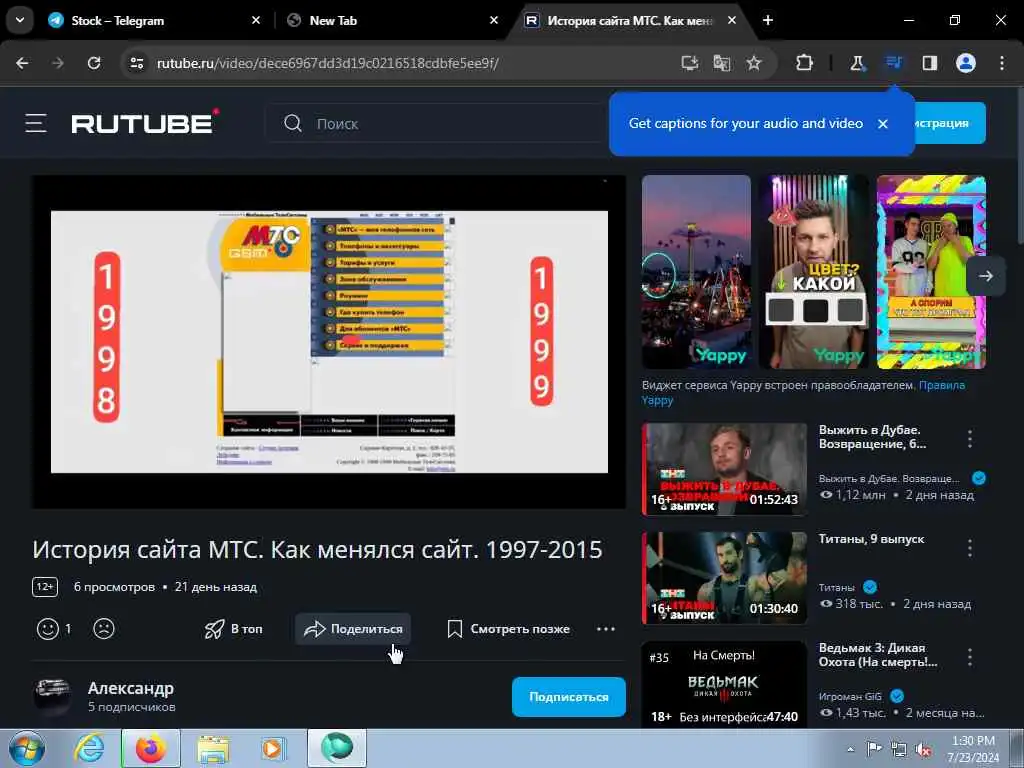This screenshot has width=1024, height=768.
Task: Click the muted volume tray icon
Action: point(923,750)
